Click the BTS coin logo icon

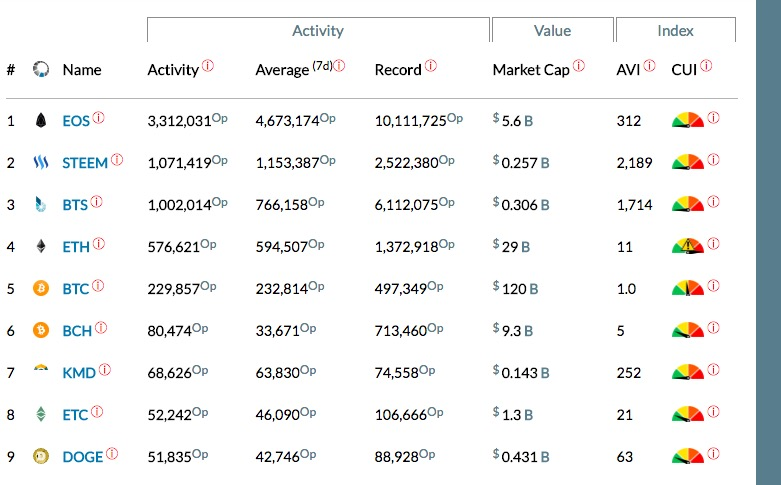pos(41,204)
